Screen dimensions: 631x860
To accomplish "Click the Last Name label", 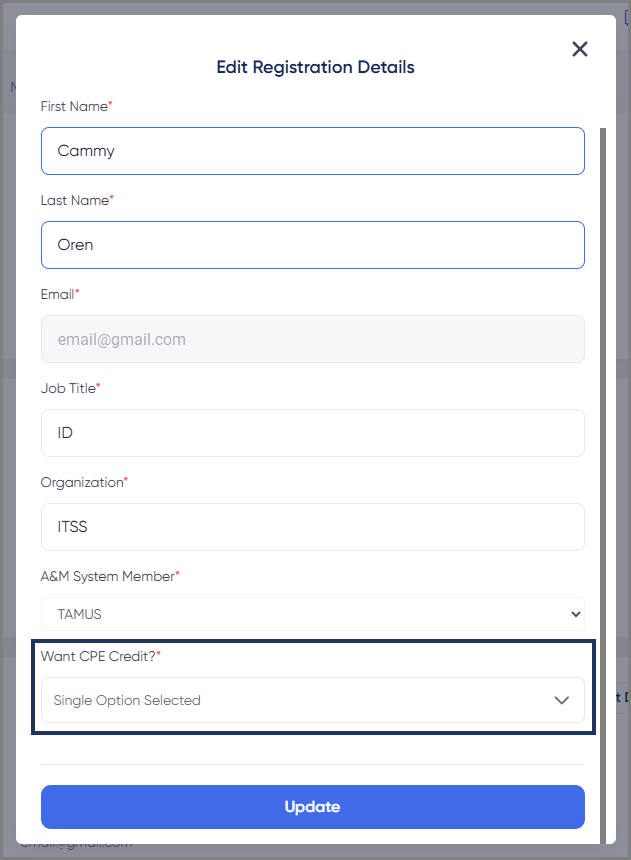I will tap(74, 200).
